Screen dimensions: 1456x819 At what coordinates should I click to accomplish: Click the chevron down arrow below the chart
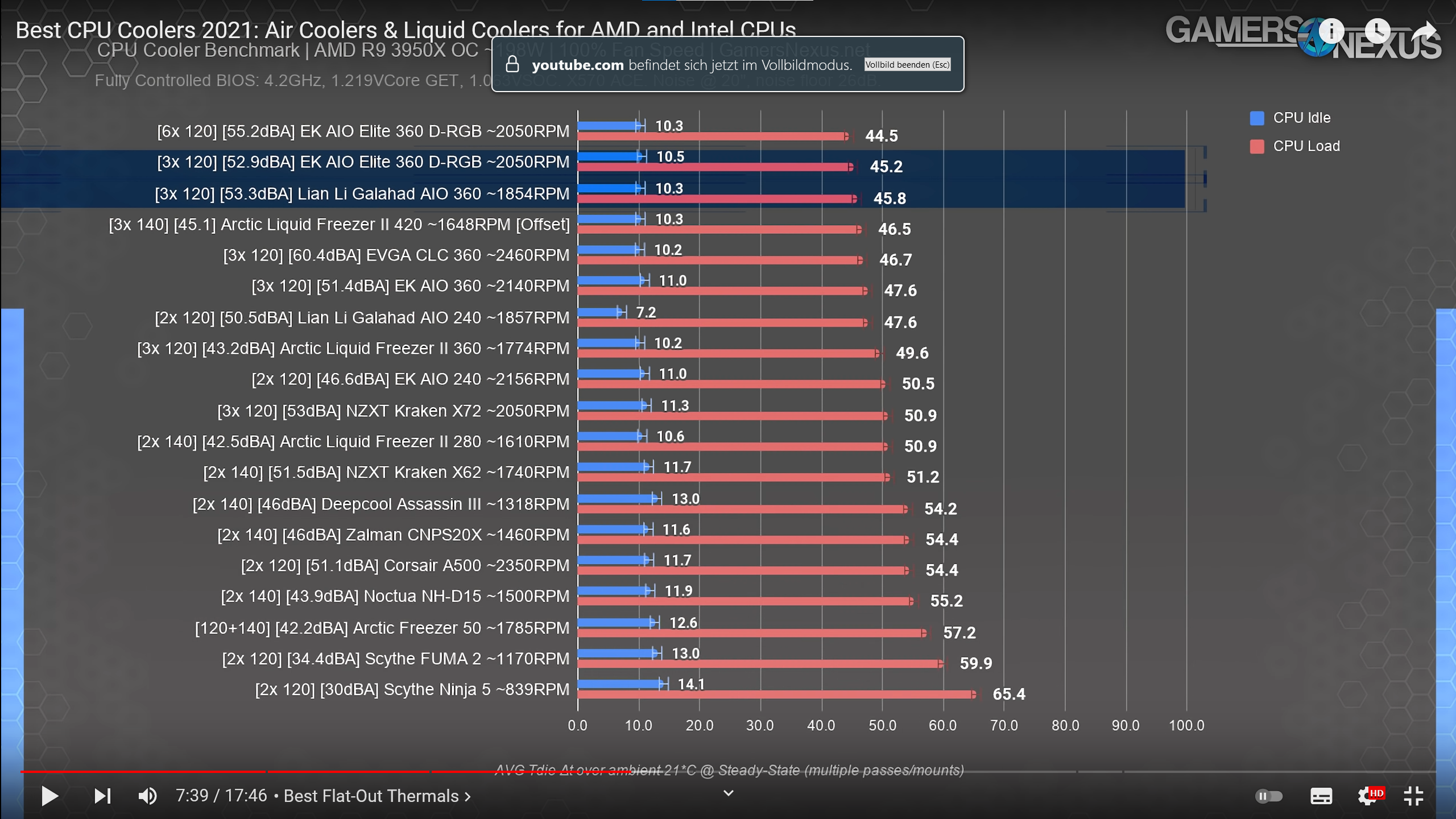728,793
